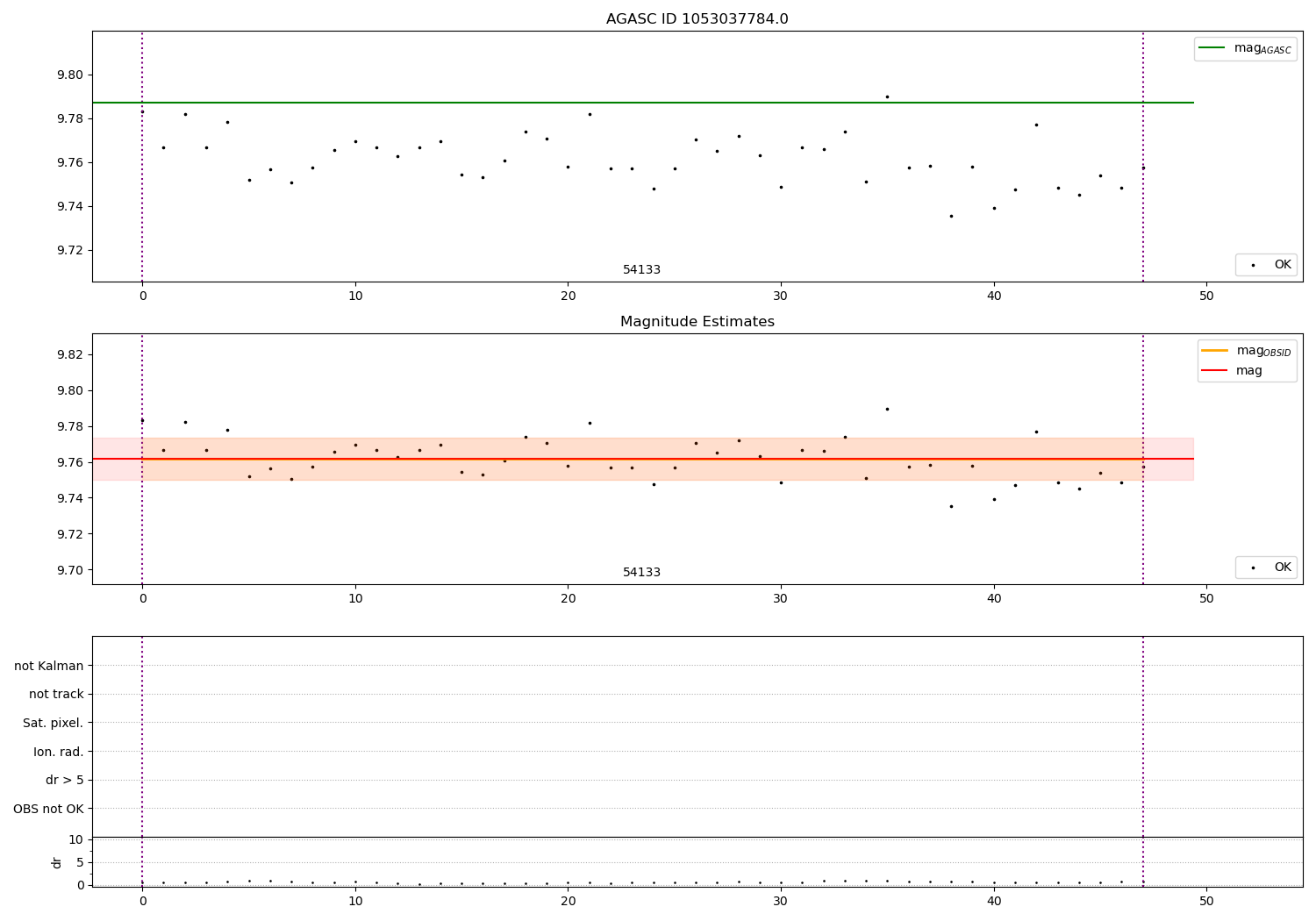The height and width of the screenshot is (921, 1316).
Task: Click x-tick 10 under the bottom plot
Action: click(355, 901)
